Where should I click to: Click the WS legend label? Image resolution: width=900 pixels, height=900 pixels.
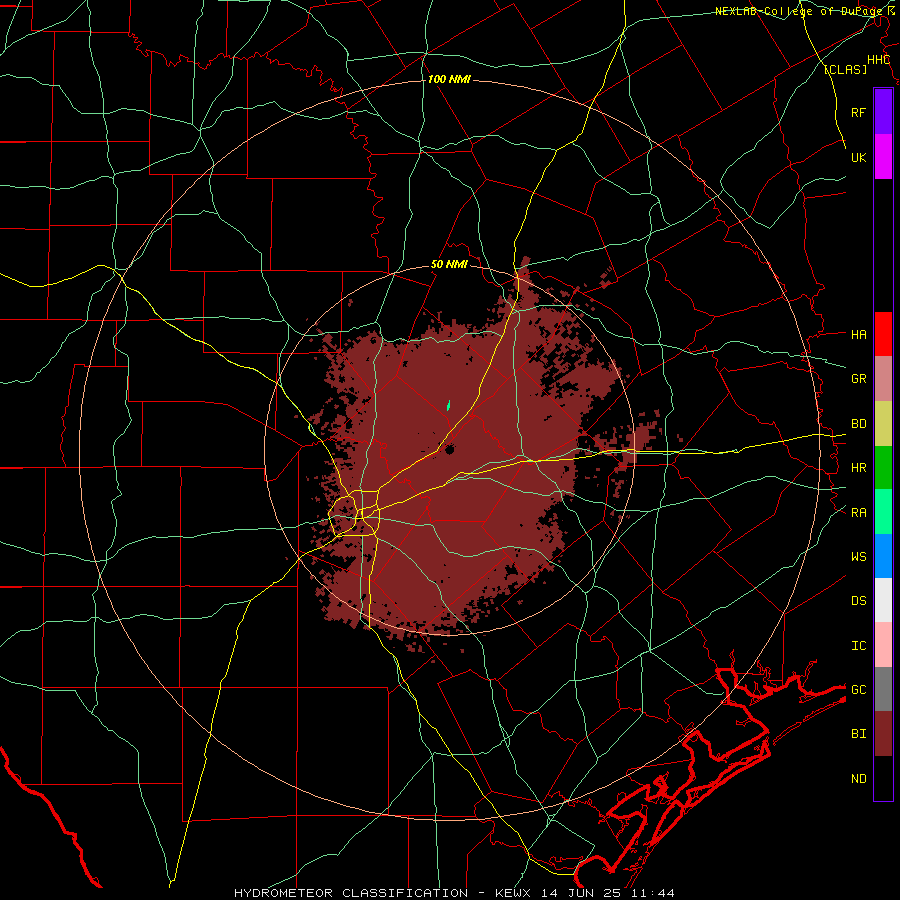coord(859,557)
